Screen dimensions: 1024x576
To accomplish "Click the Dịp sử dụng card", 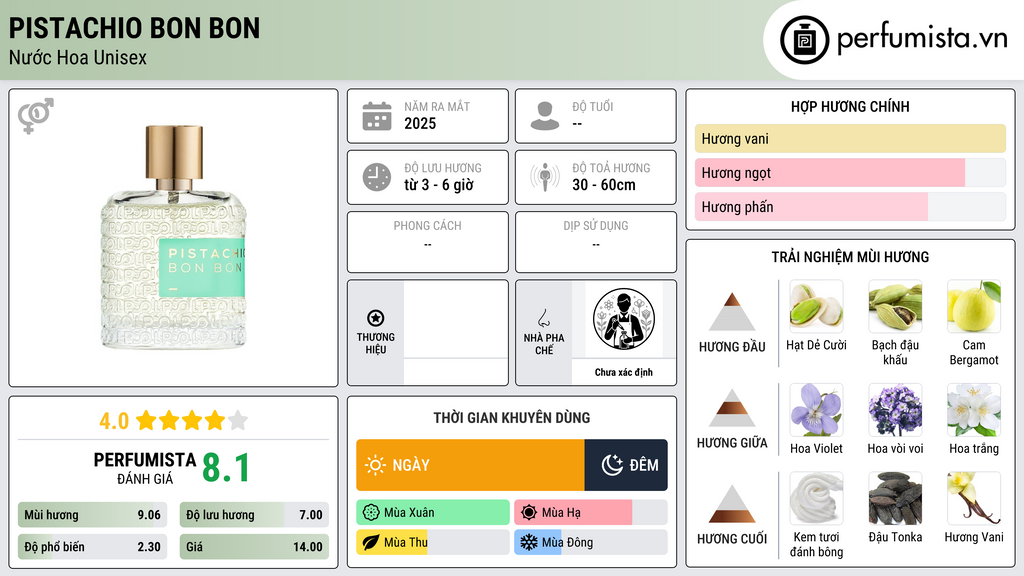I will 596,242.
